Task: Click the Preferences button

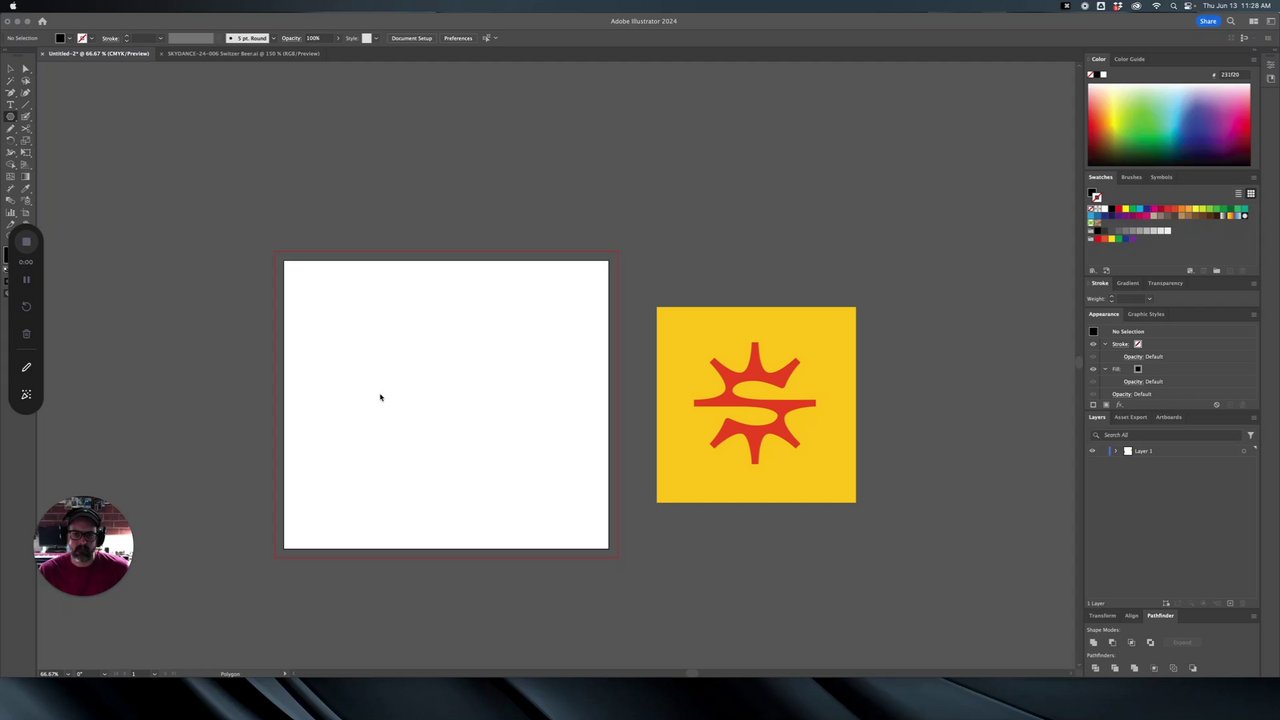Action: pyautogui.click(x=458, y=38)
